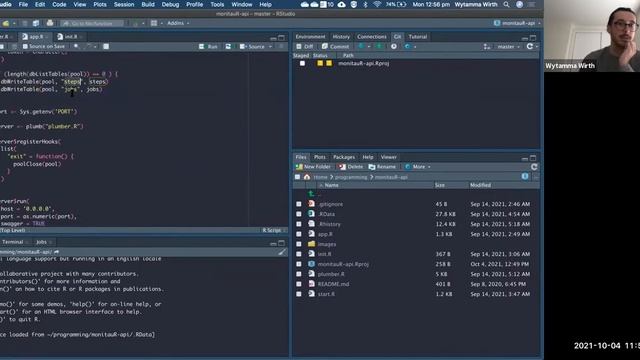
Task: Open the More dropdown in the Files pane
Action: pyautogui.click(x=418, y=167)
